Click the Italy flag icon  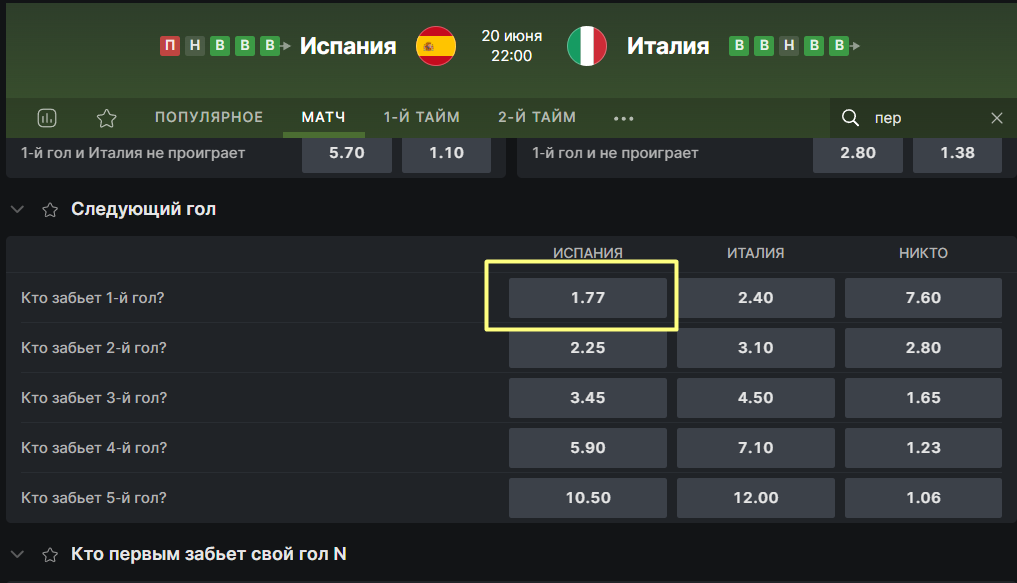587,46
